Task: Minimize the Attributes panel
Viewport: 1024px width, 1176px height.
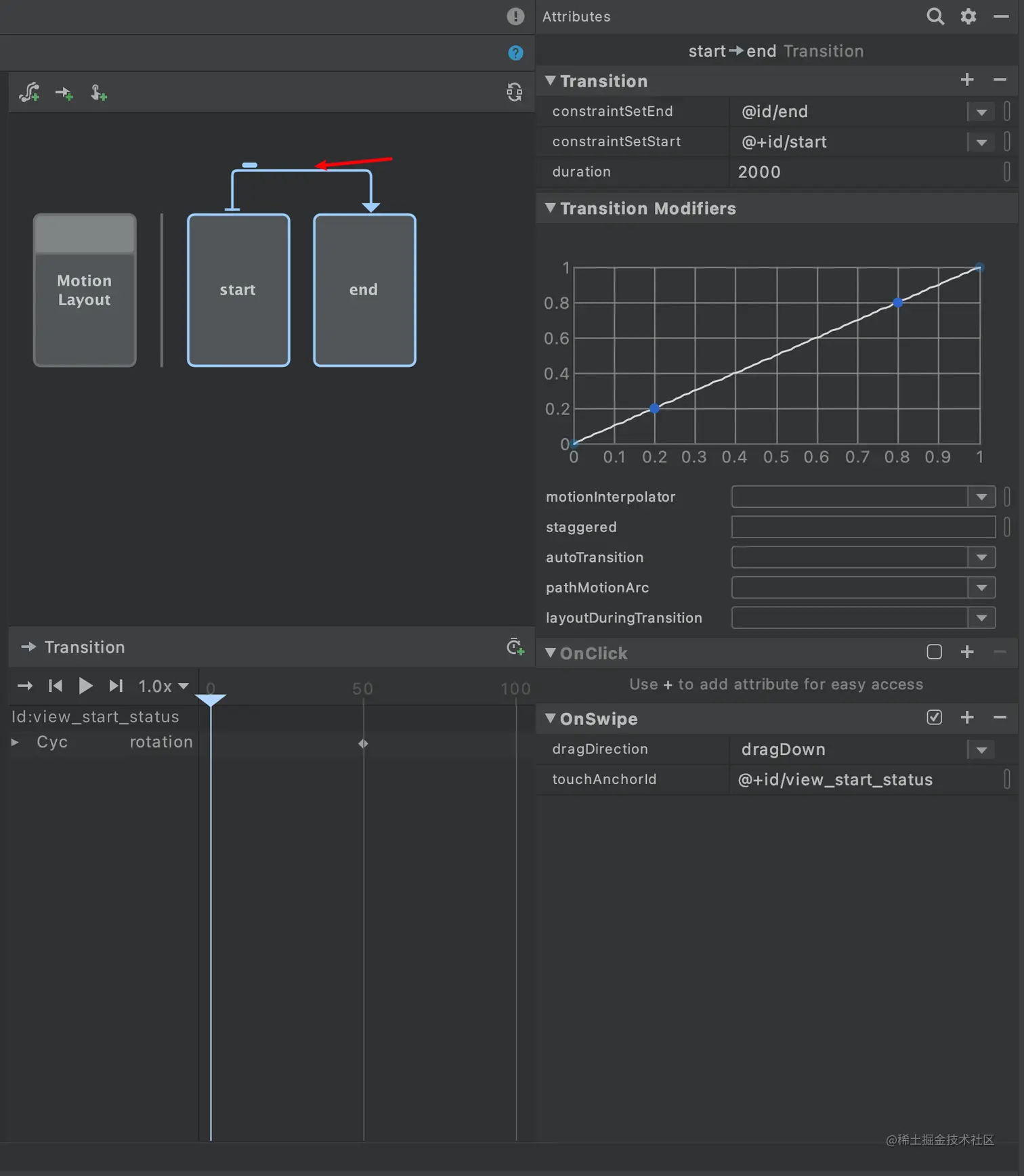Action: 1001,16
